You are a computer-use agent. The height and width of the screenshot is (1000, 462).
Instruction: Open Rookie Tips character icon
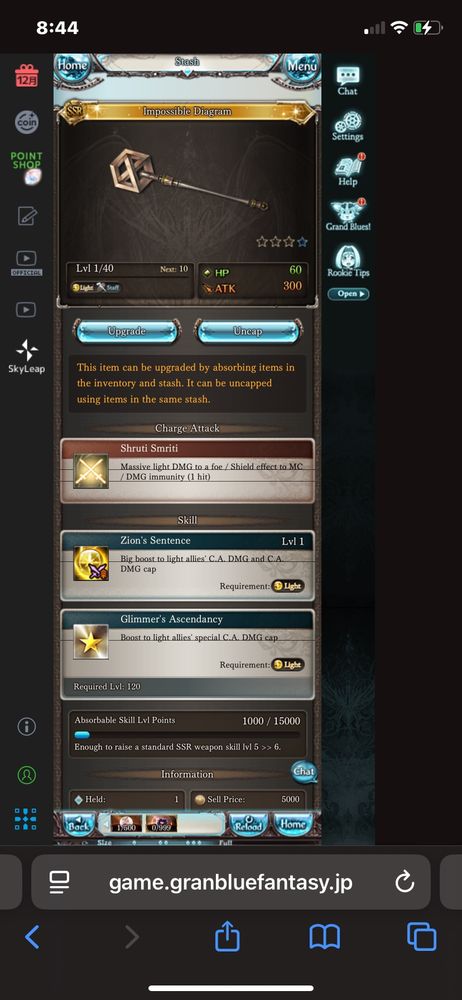[x=348, y=261]
